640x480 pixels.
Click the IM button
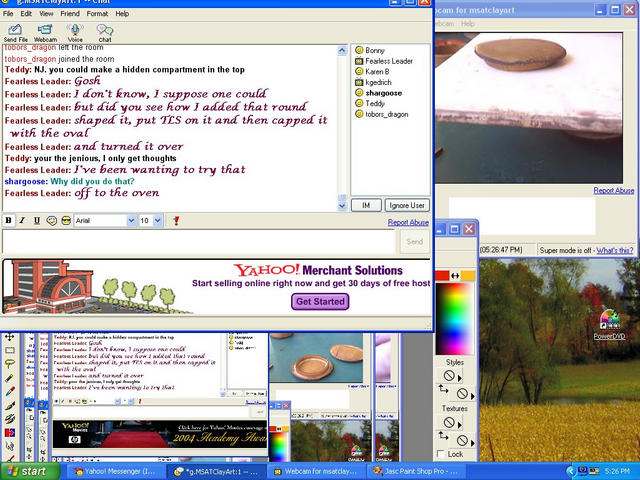point(366,205)
